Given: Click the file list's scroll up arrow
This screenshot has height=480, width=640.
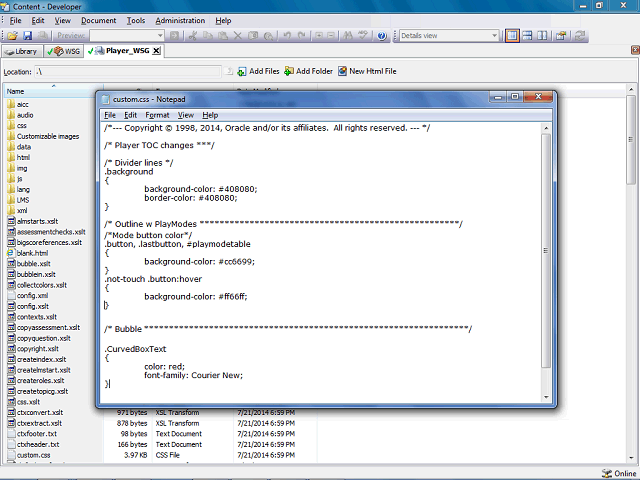Looking at the screenshot, I should [631, 89].
